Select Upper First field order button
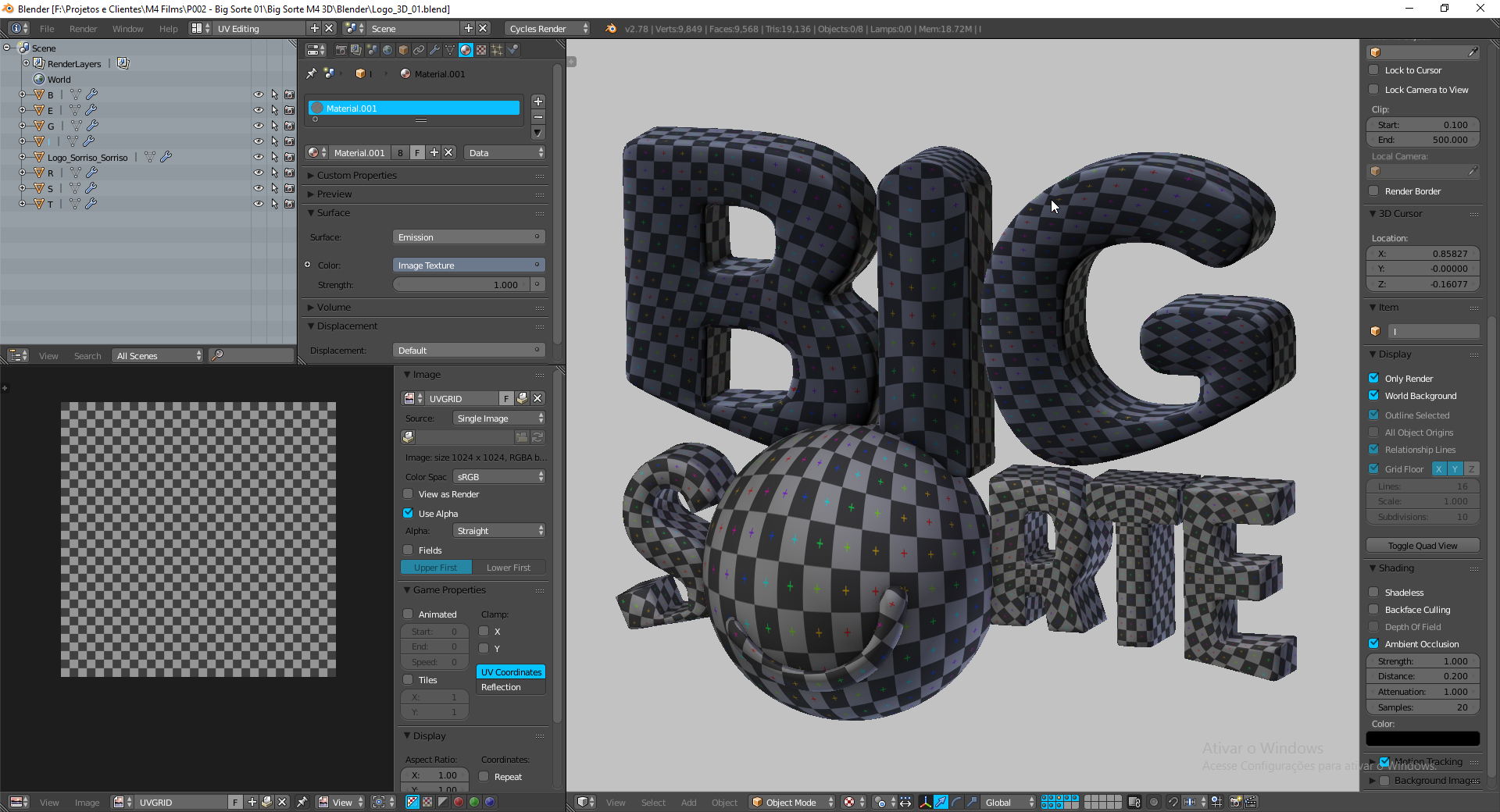 [x=436, y=568]
